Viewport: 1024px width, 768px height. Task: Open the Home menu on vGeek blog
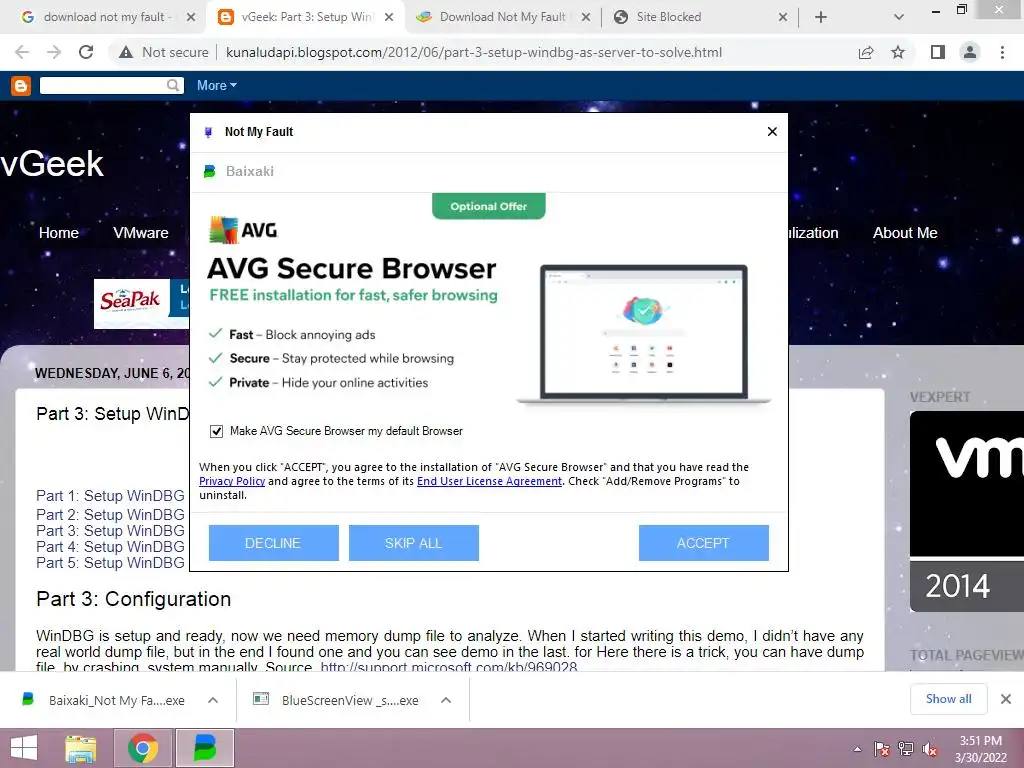click(x=59, y=233)
